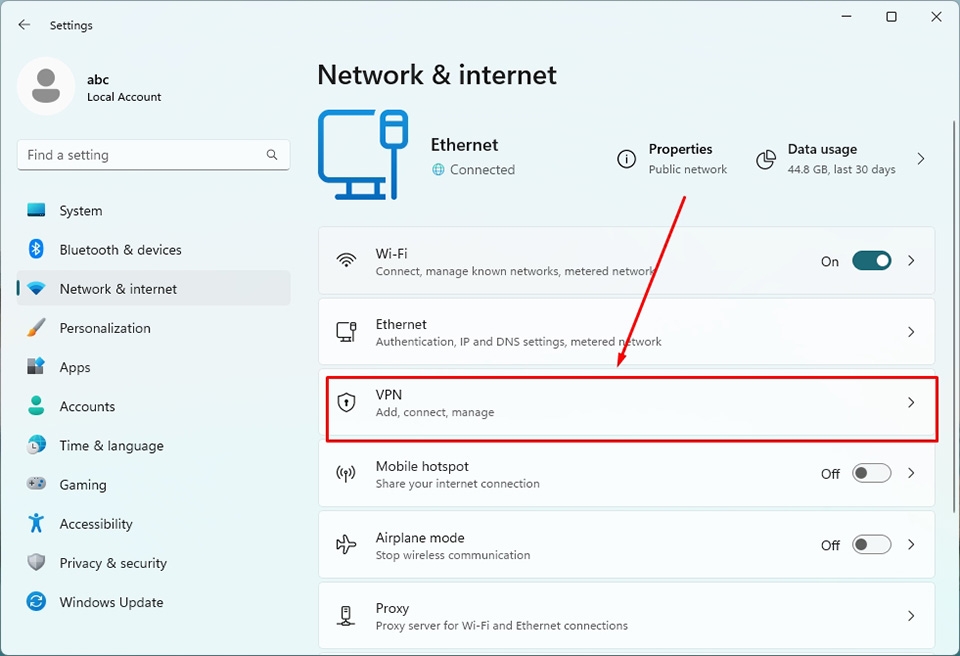Turn off the Wi-Fi toggle
The image size is (960, 656).
point(871,260)
